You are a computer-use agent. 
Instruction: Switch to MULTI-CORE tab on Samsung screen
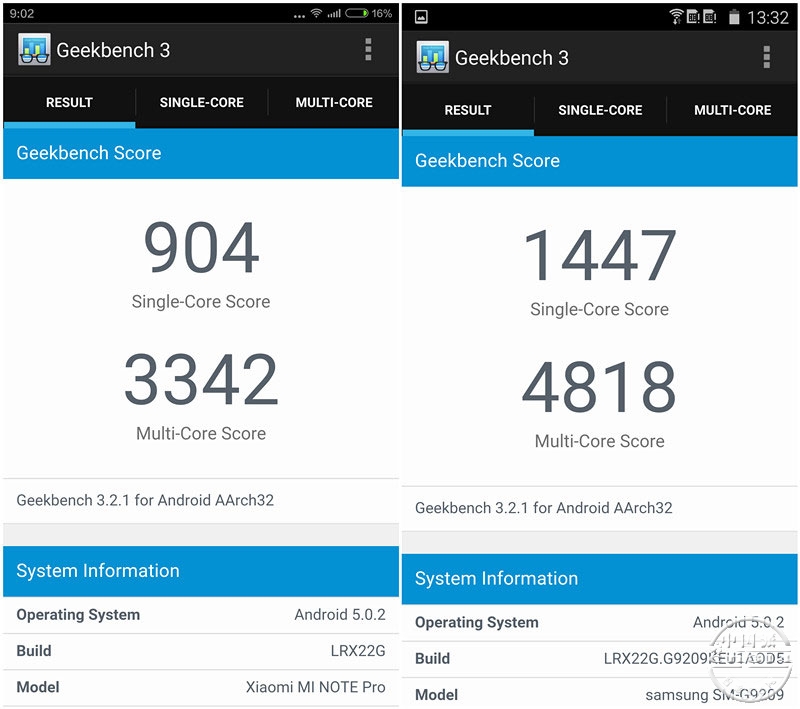coord(733,110)
